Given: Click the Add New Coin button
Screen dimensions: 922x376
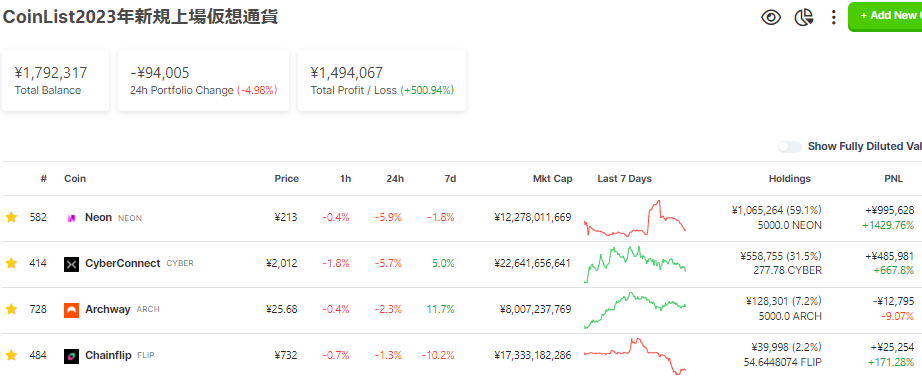Looking at the screenshot, I should [x=886, y=16].
